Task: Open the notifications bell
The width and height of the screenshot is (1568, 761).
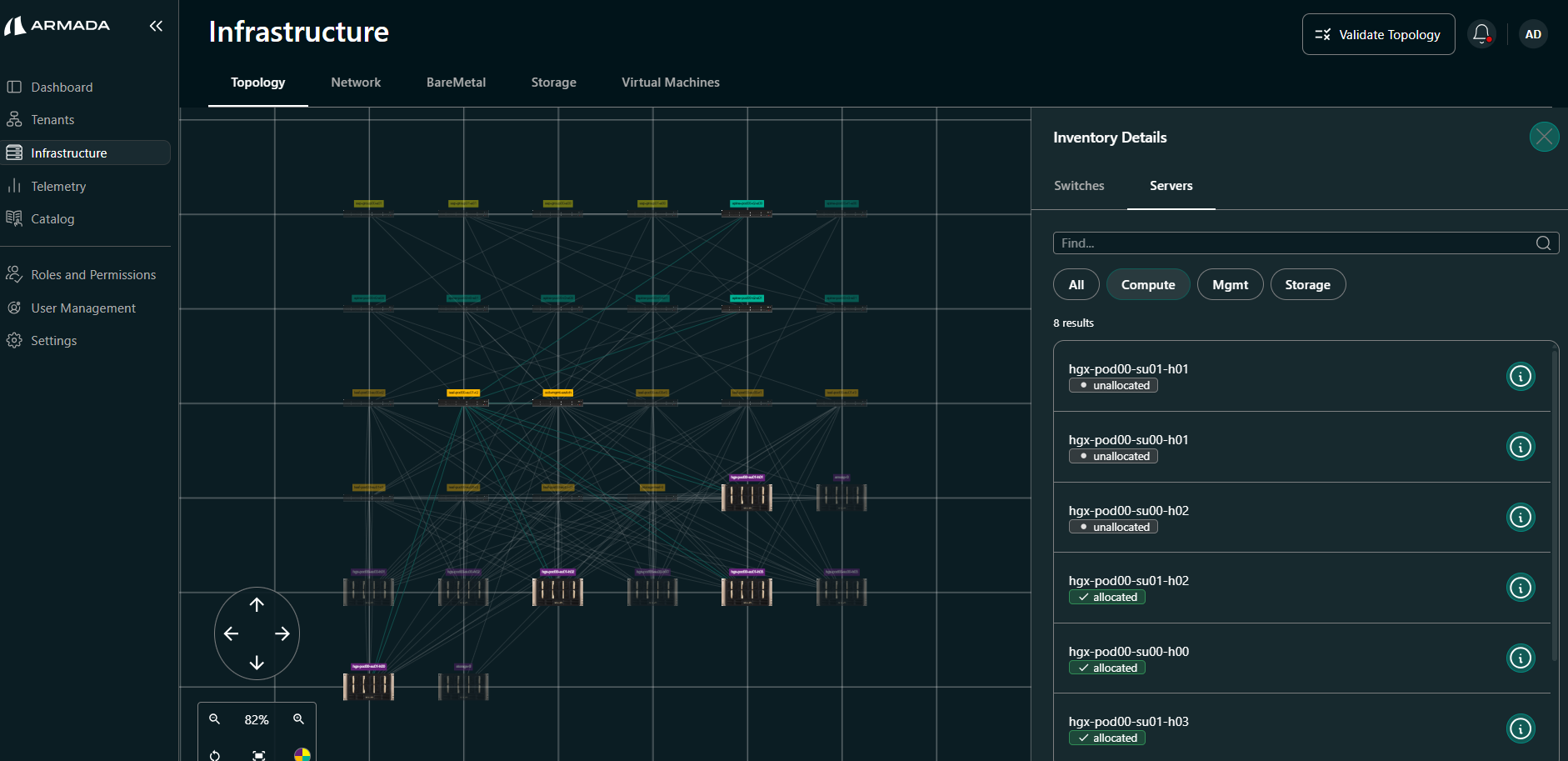Action: coord(1481,34)
